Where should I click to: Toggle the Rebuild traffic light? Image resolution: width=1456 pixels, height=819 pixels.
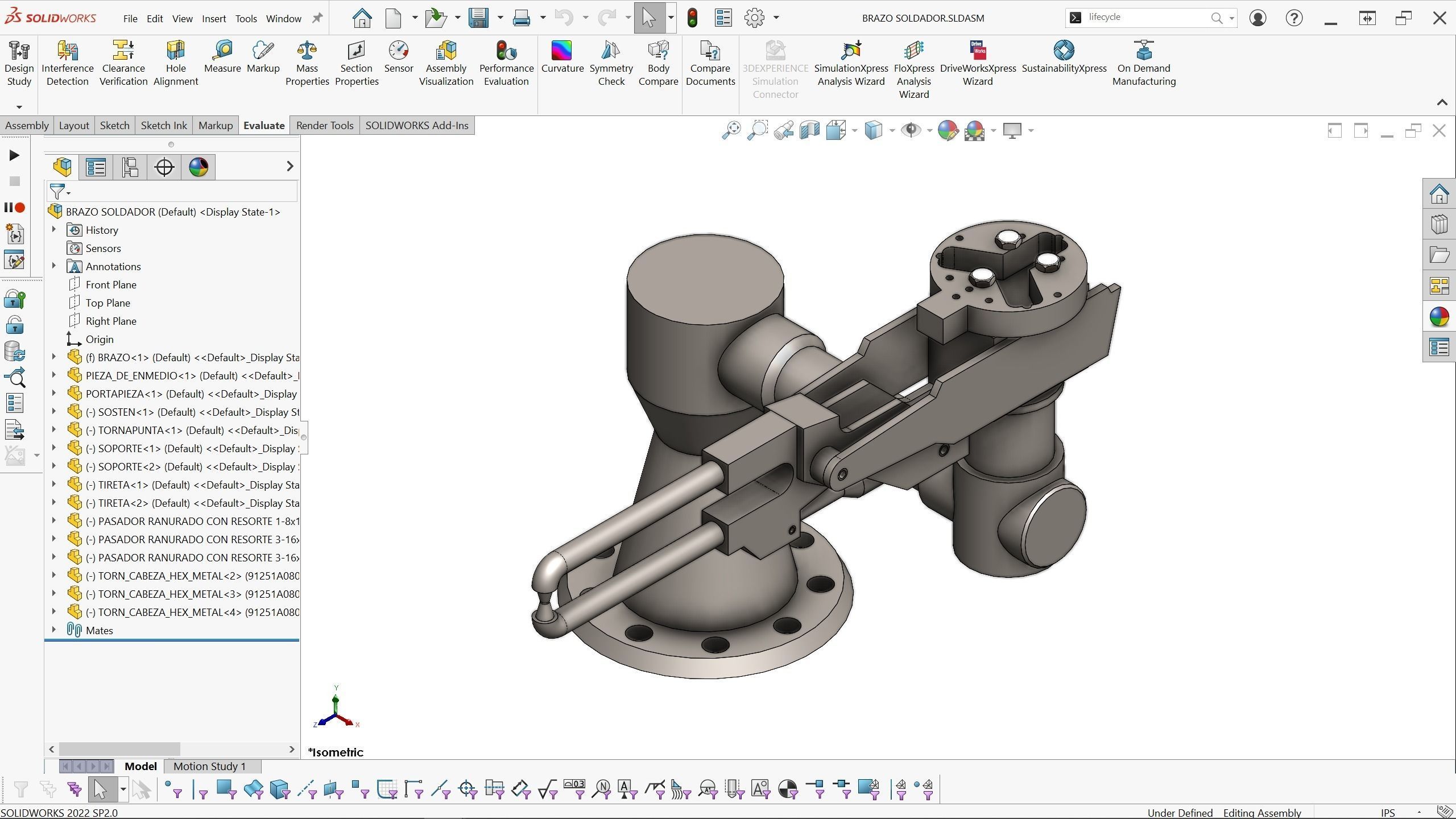[692, 18]
